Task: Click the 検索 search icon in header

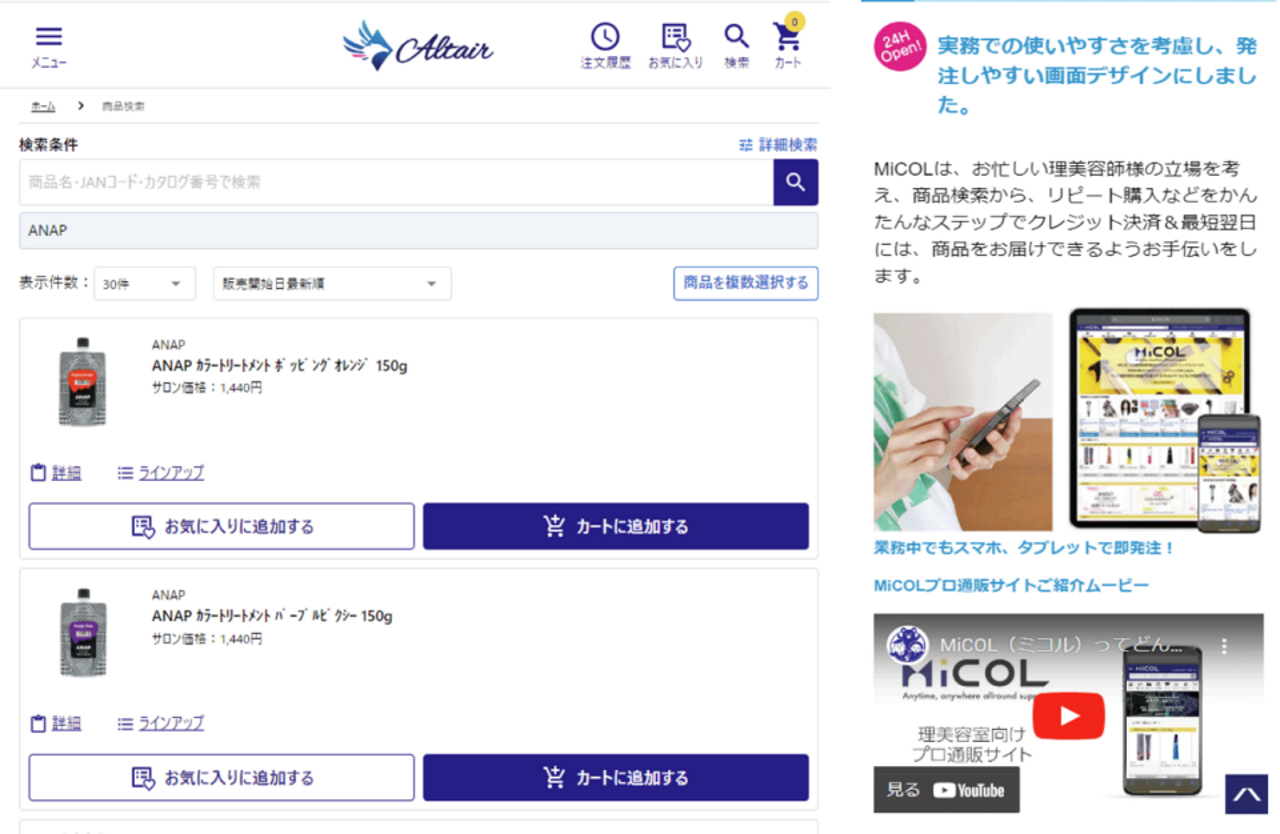Action: [x=737, y=42]
